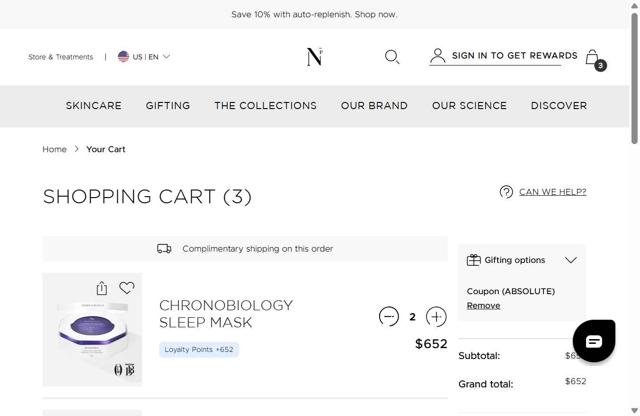Click the N logo to go home
640x416 pixels.
point(315,57)
